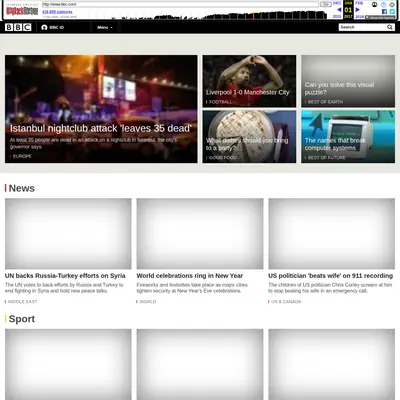Share capture on Twitter
The width and height of the screenshot is (400, 400).
coord(392,11)
